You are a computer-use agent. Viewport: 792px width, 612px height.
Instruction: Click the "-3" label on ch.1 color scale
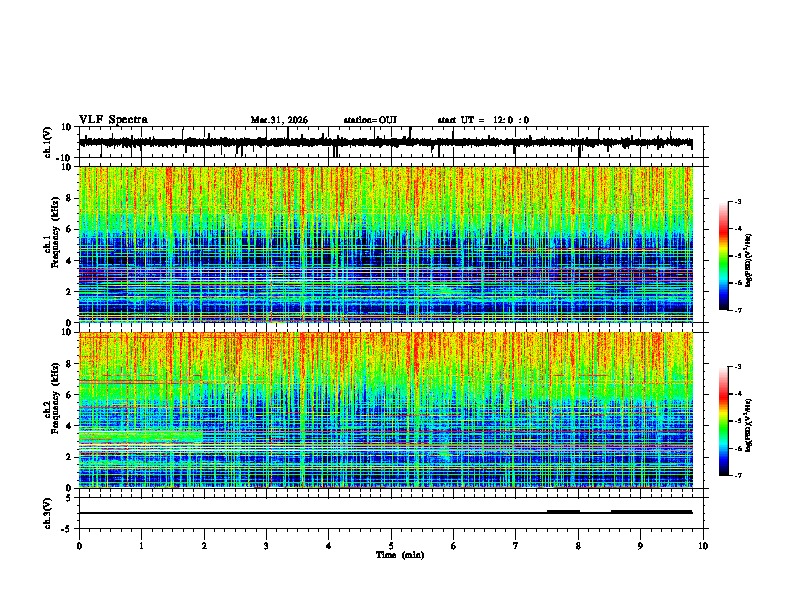click(737, 201)
